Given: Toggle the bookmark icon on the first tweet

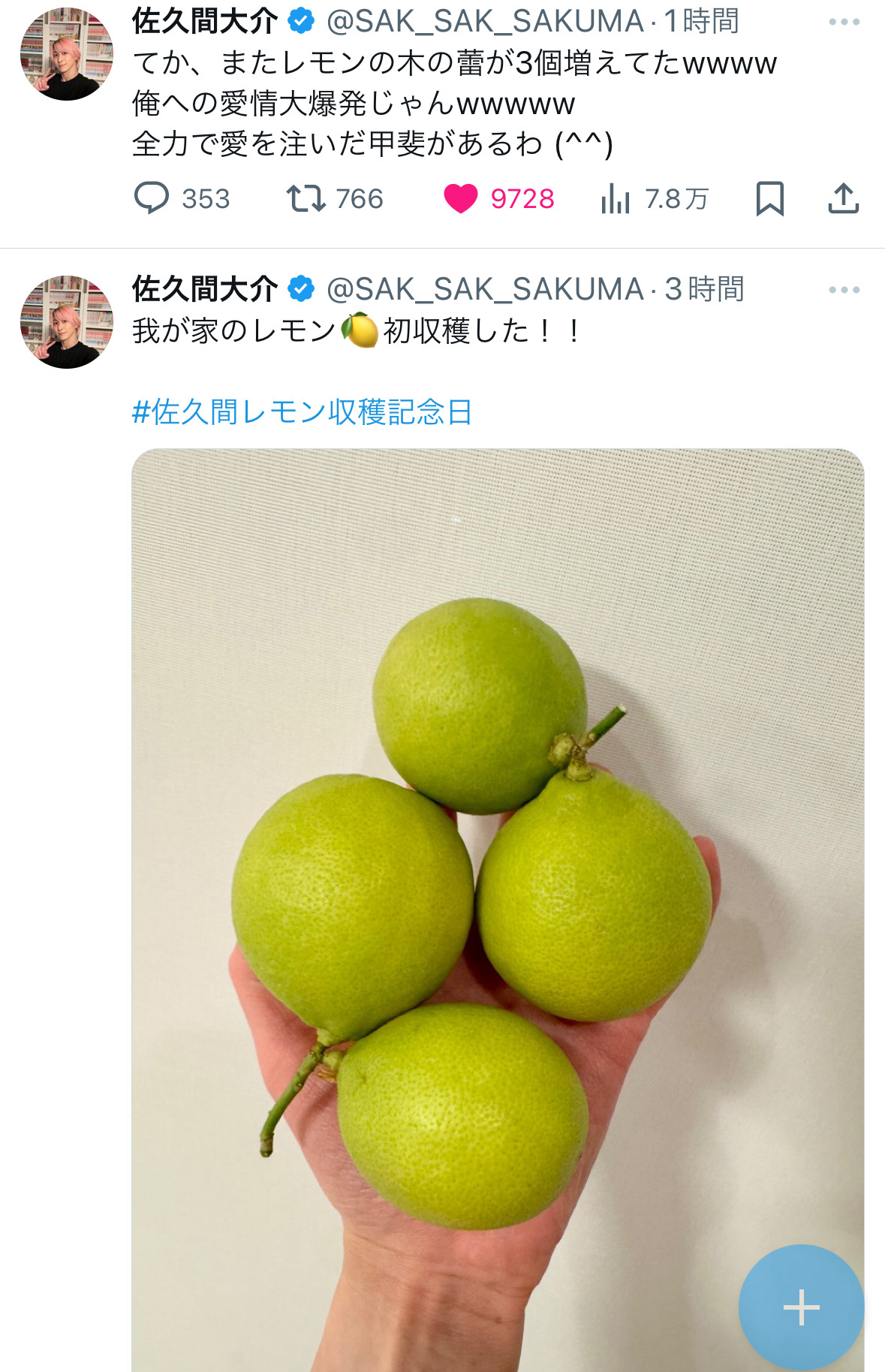Looking at the screenshot, I should tap(770, 199).
